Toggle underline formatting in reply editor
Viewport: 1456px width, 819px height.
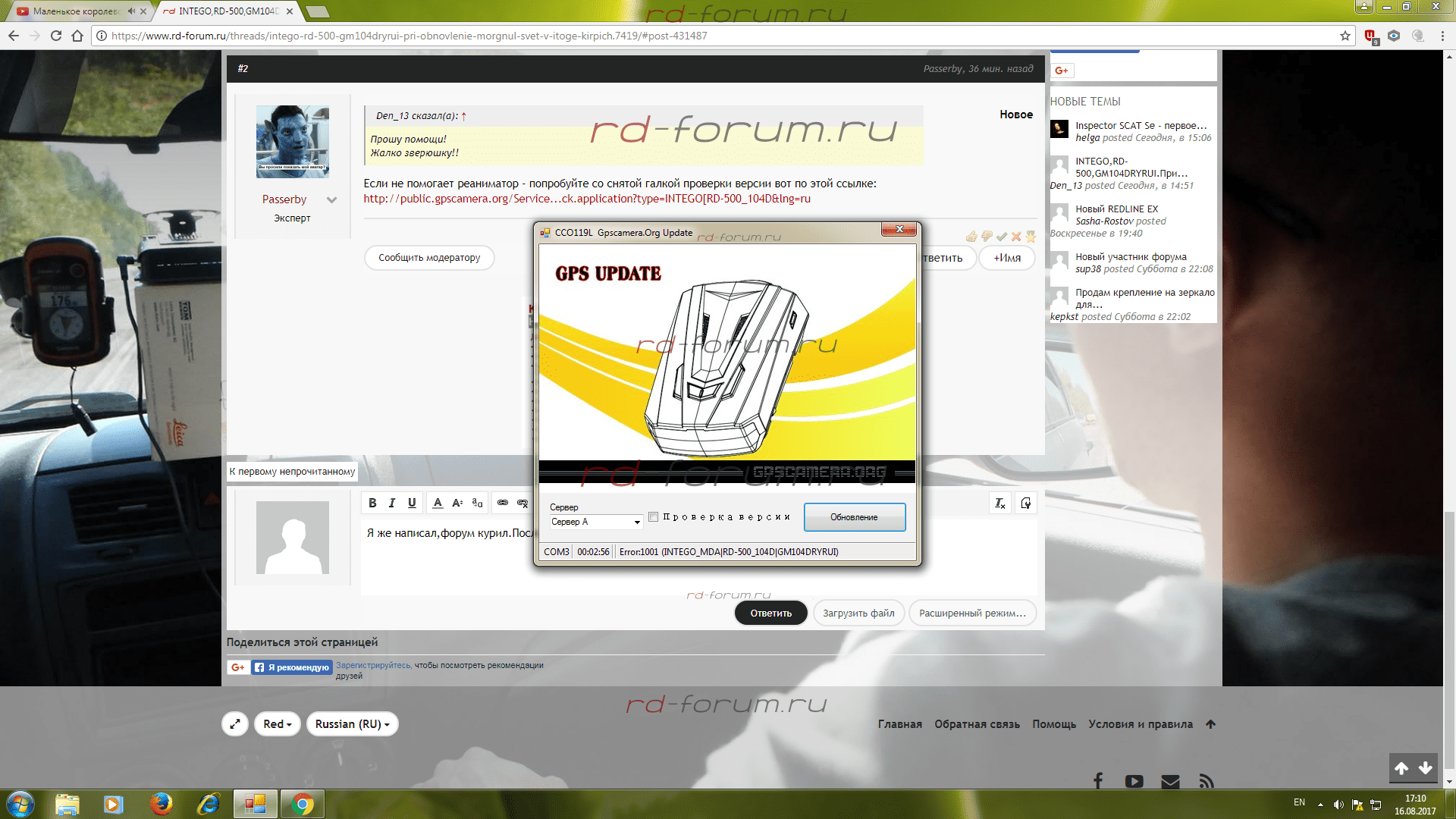click(x=412, y=503)
